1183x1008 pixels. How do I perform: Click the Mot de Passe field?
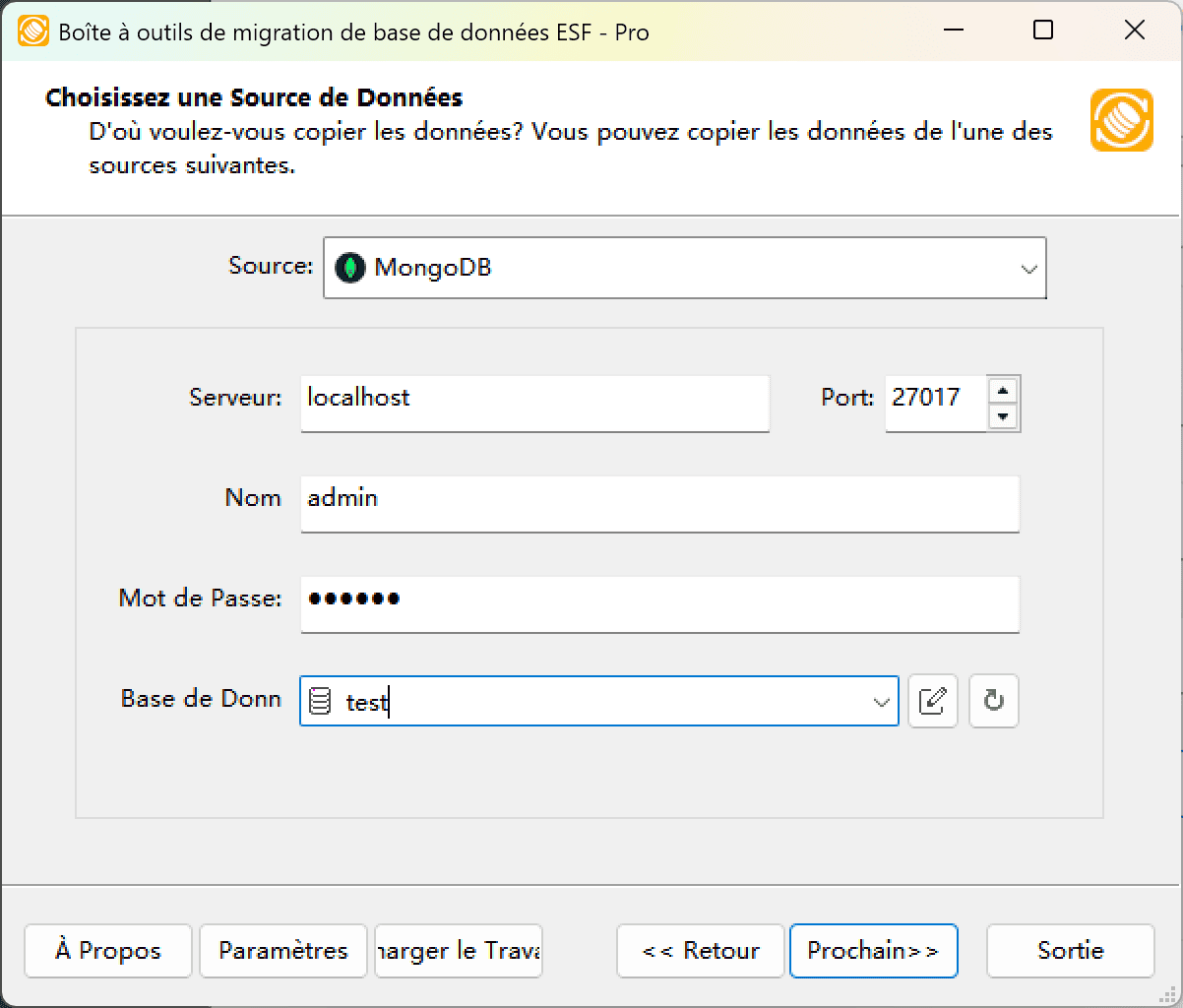(659, 604)
